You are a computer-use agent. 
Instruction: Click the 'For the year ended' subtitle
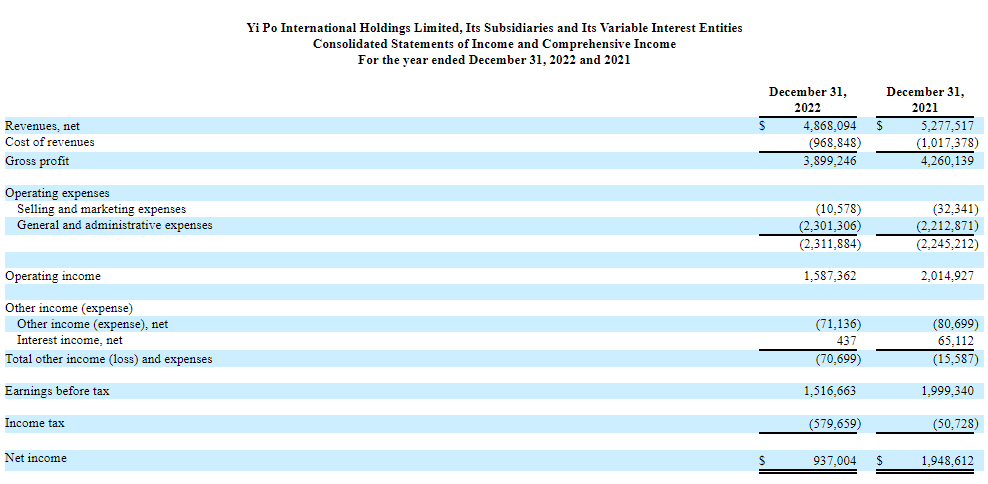click(x=494, y=60)
